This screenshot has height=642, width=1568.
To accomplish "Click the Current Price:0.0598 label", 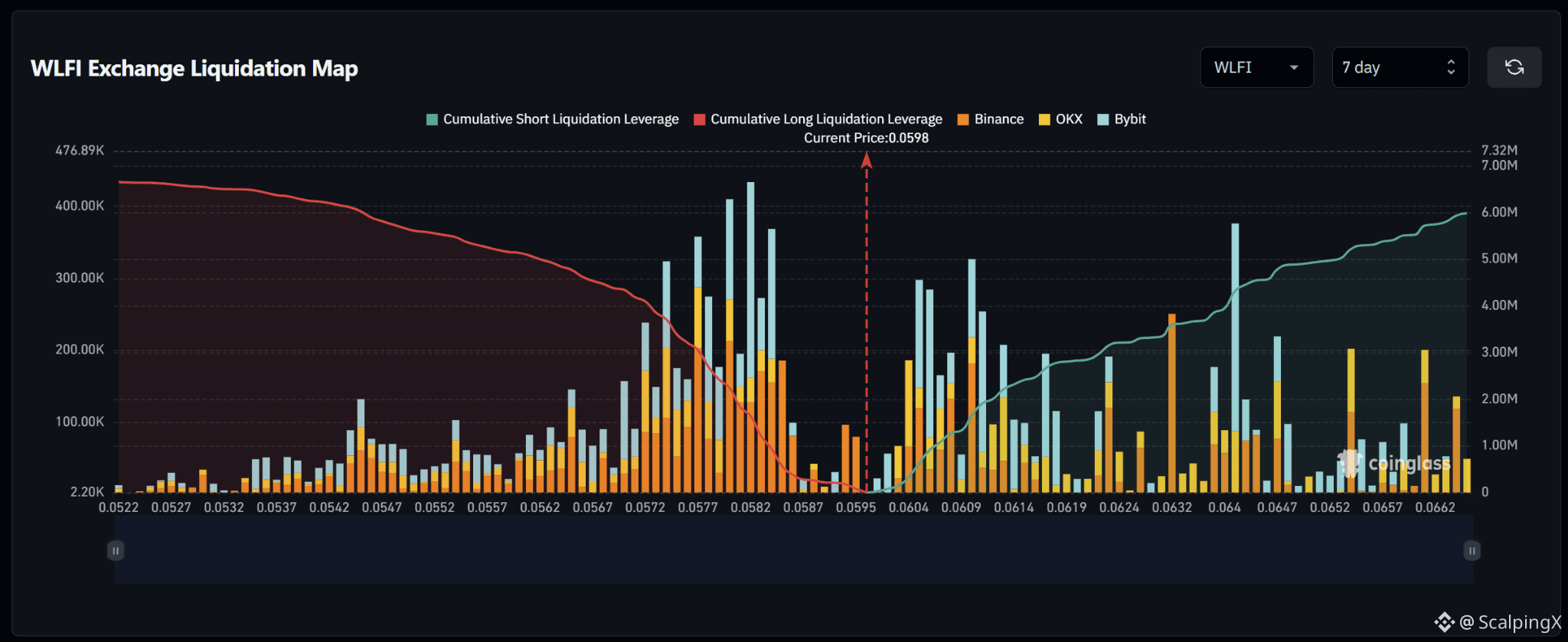I will pos(866,138).
